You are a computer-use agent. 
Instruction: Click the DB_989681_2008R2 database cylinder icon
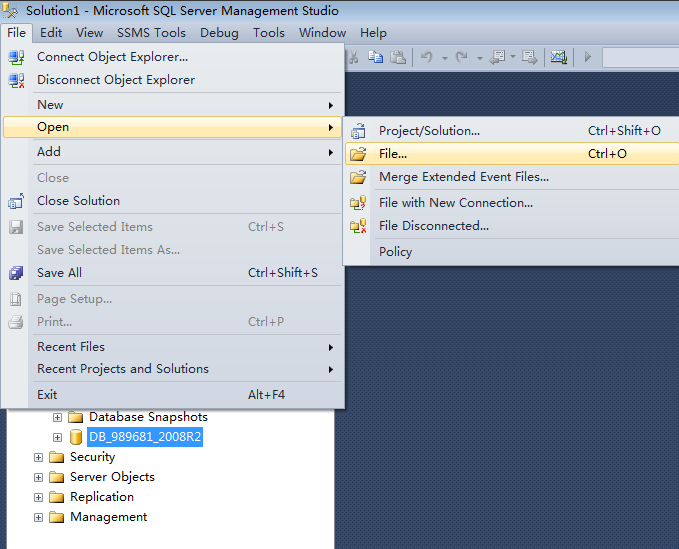pos(76,437)
